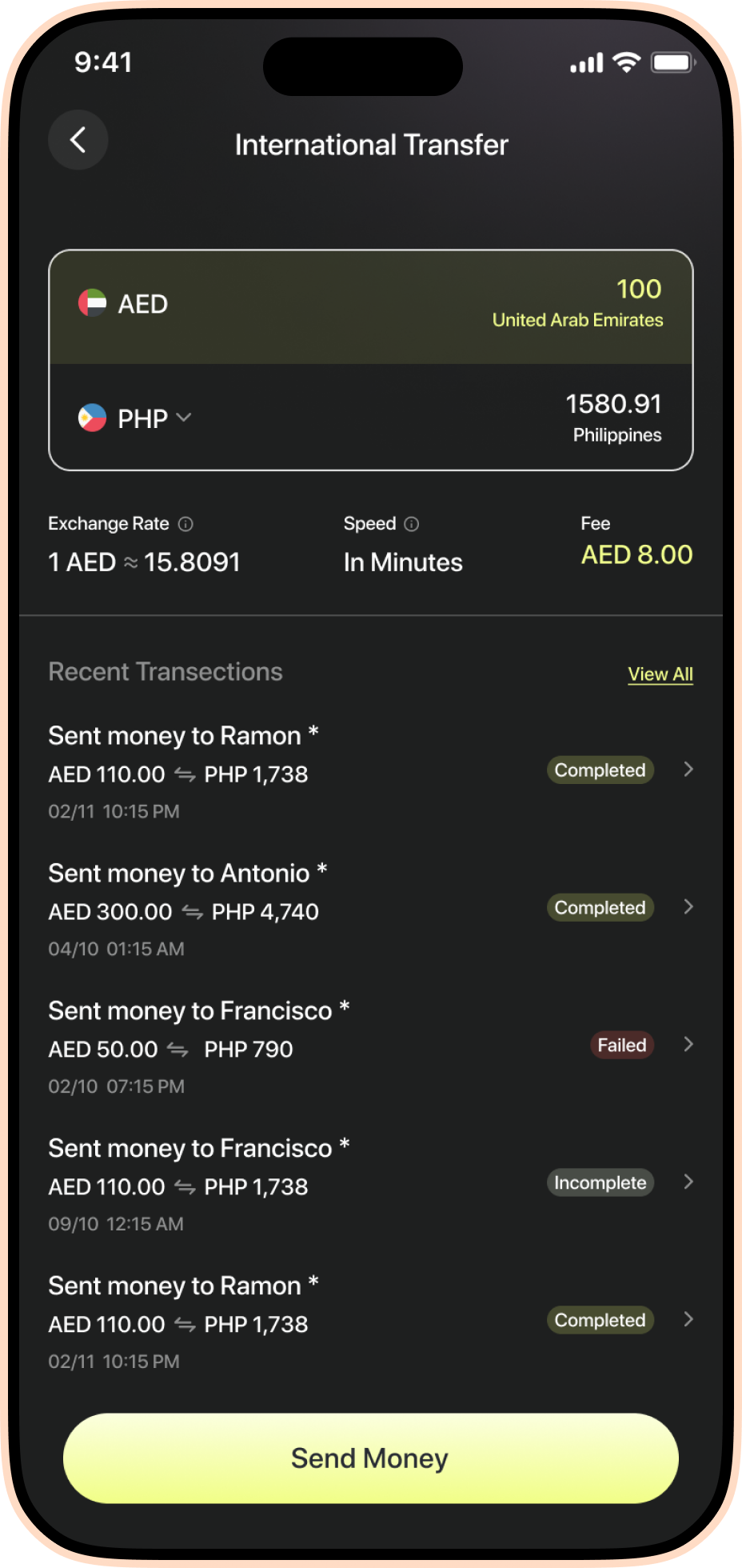
Task: Tap the battery status icon
Action: [x=672, y=62]
